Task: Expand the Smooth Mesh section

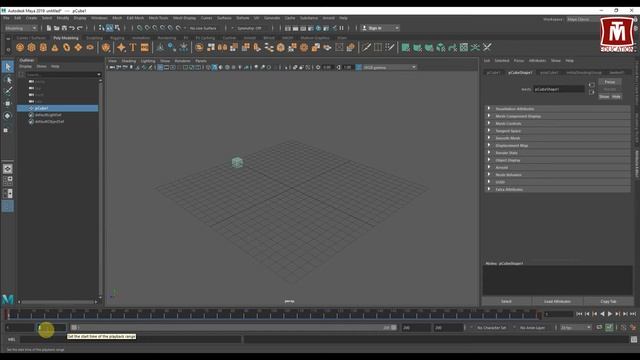Action: pyautogui.click(x=558, y=138)
